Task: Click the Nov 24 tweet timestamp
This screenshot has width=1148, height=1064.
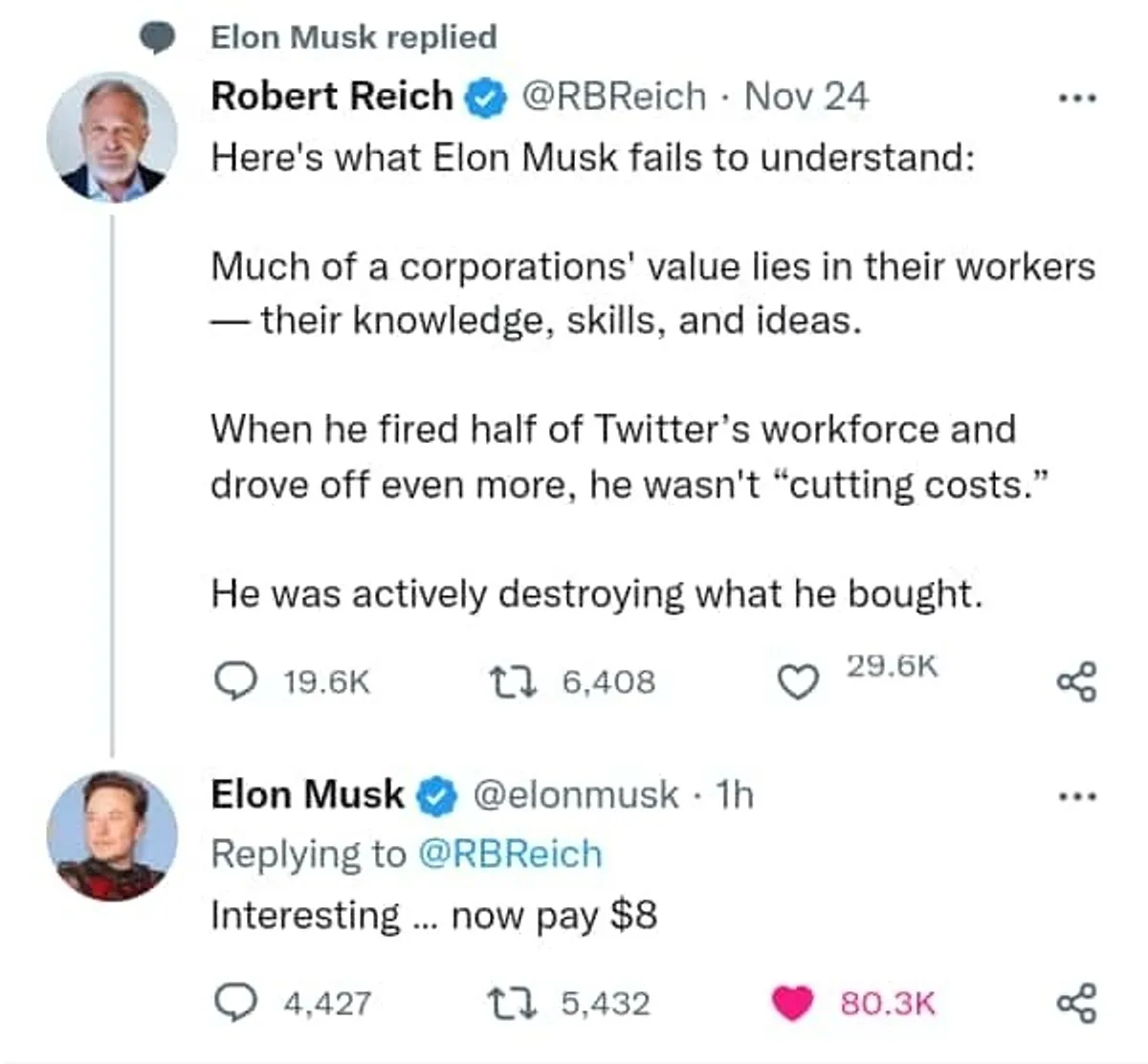Action: (806, 96)
